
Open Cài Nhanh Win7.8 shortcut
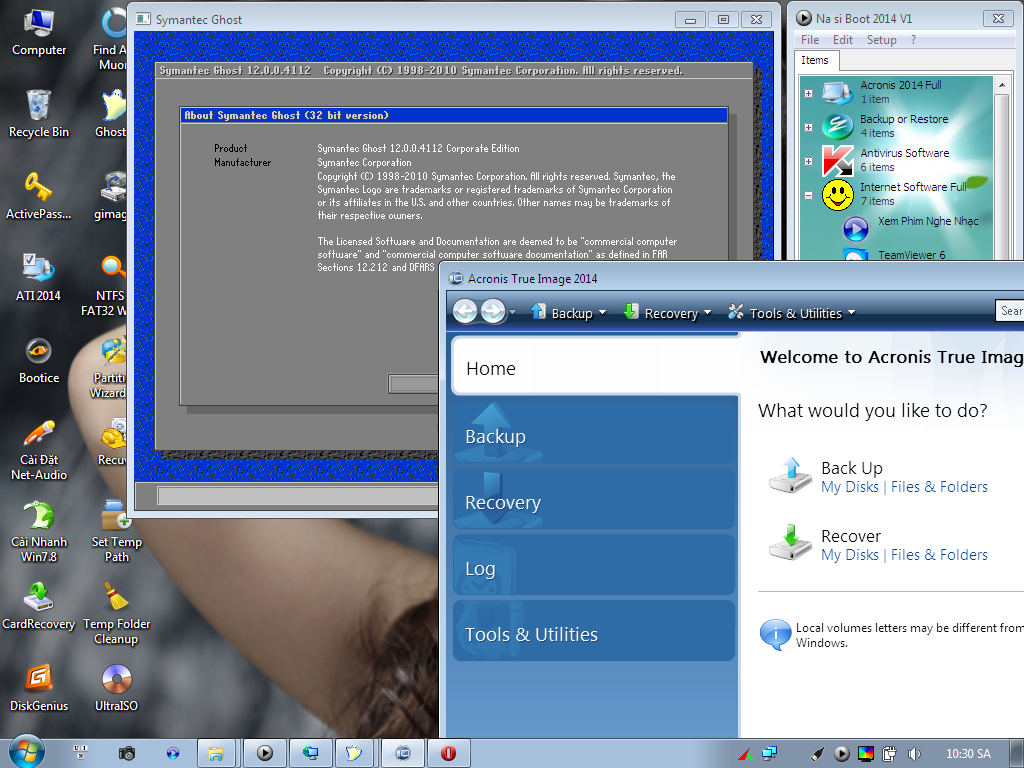(x=39, y=531)
